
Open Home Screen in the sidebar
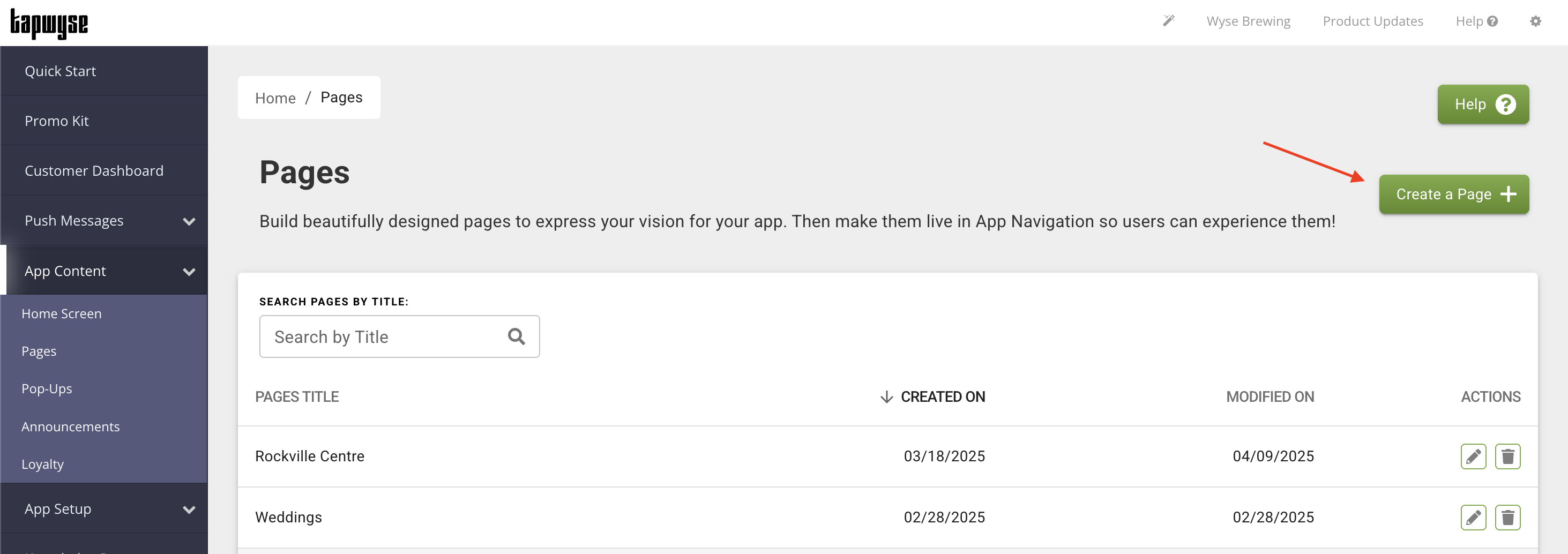[x=62, y=313]
